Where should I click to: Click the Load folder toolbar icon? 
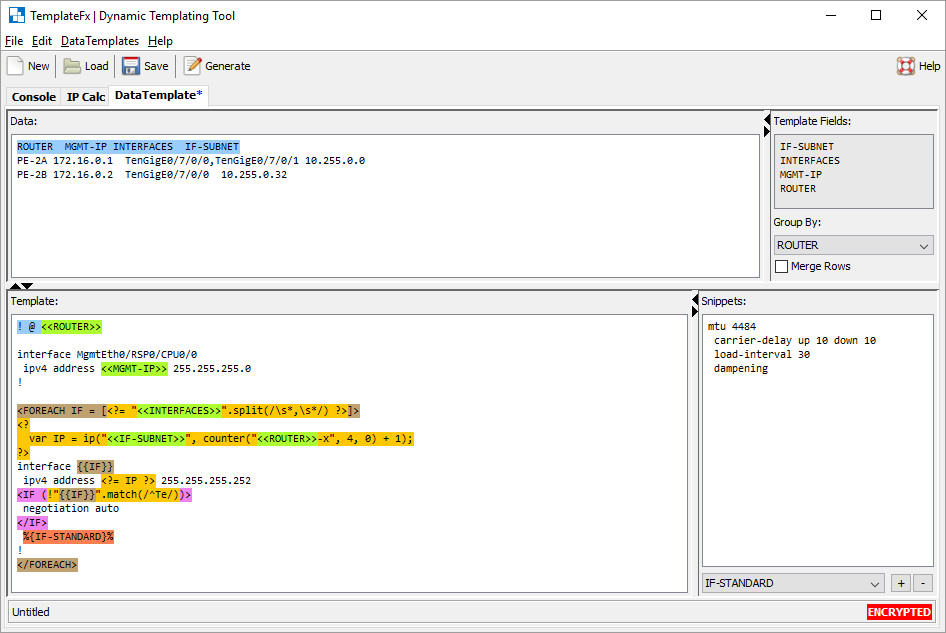click(72, 66)
